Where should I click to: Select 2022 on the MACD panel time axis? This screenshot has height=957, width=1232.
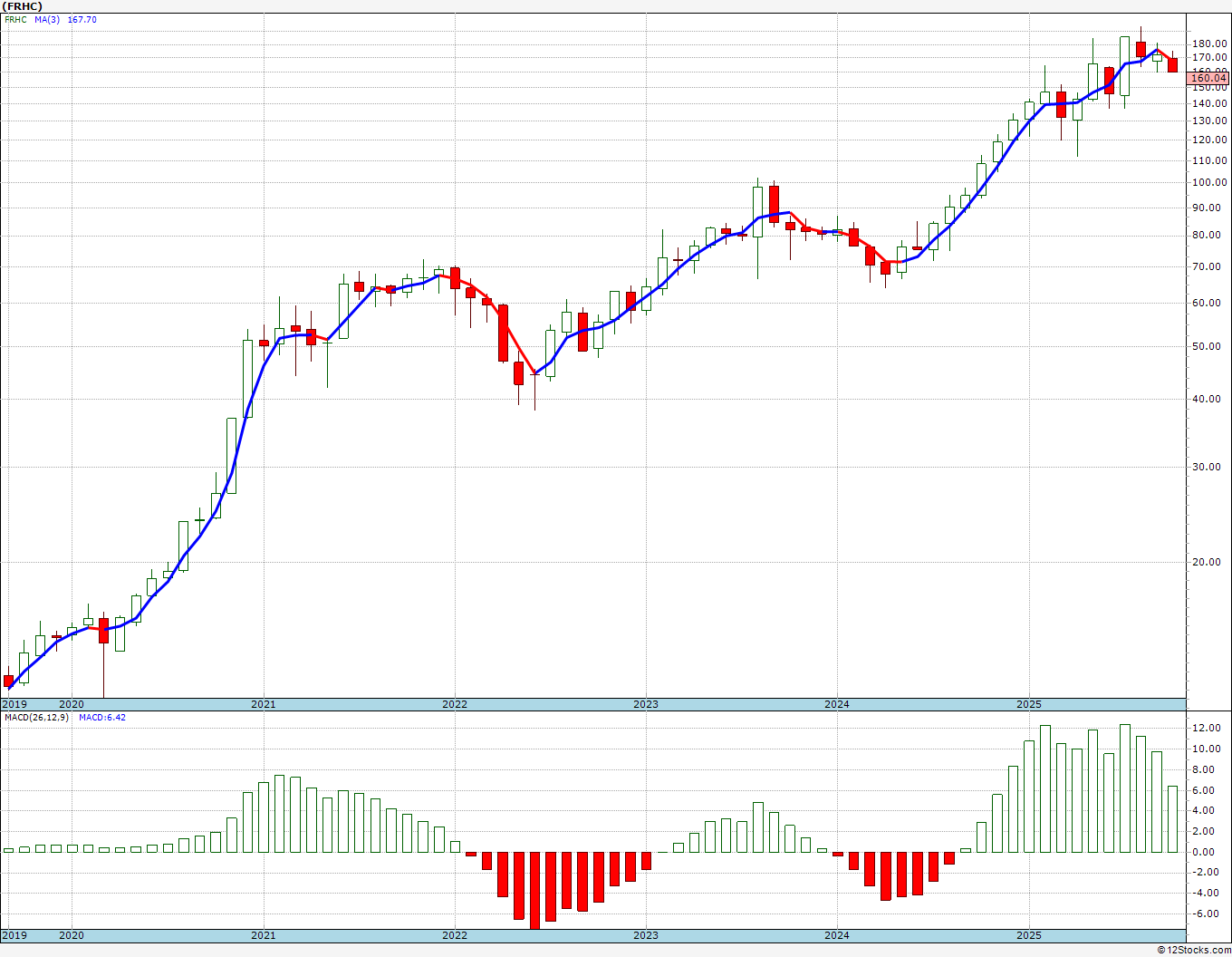pyautogui.click(x=455, y=935)
